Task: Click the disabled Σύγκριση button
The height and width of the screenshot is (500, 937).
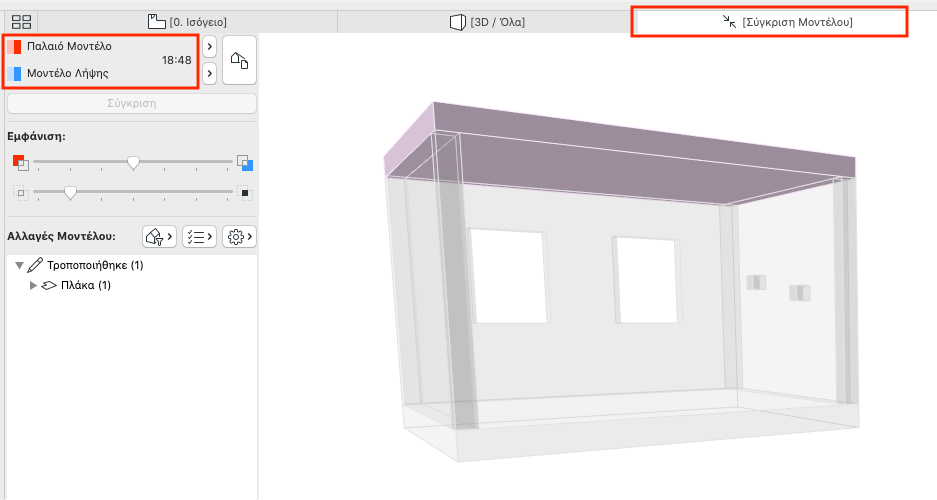Action: [132, 103]
